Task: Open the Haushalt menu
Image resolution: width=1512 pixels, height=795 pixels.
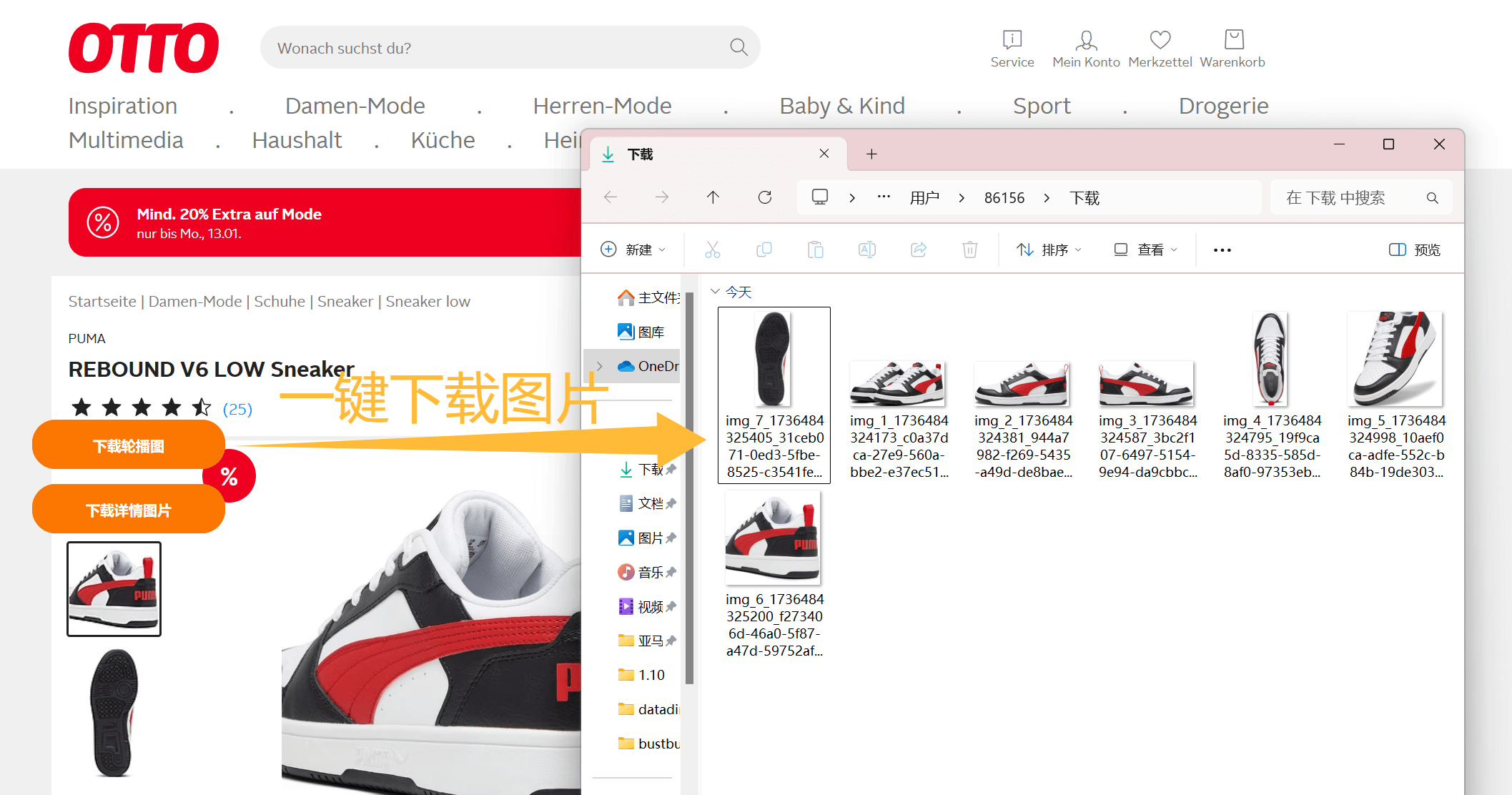Action: click(x=297, y=140)
